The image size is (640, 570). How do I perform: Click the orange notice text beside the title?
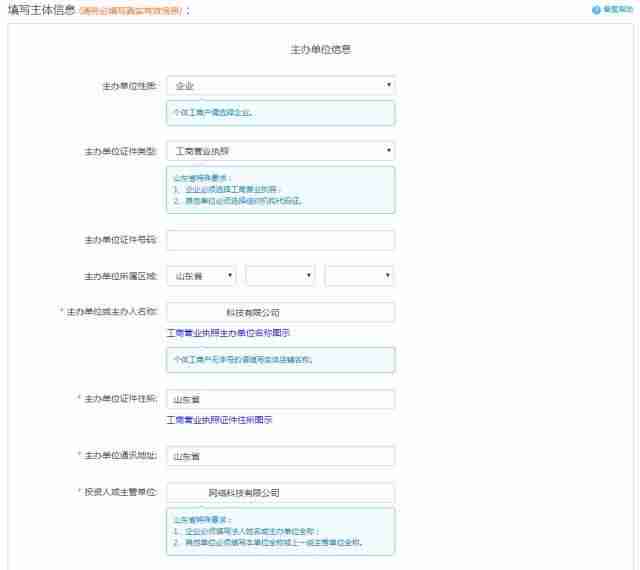(x=131, y=11)
